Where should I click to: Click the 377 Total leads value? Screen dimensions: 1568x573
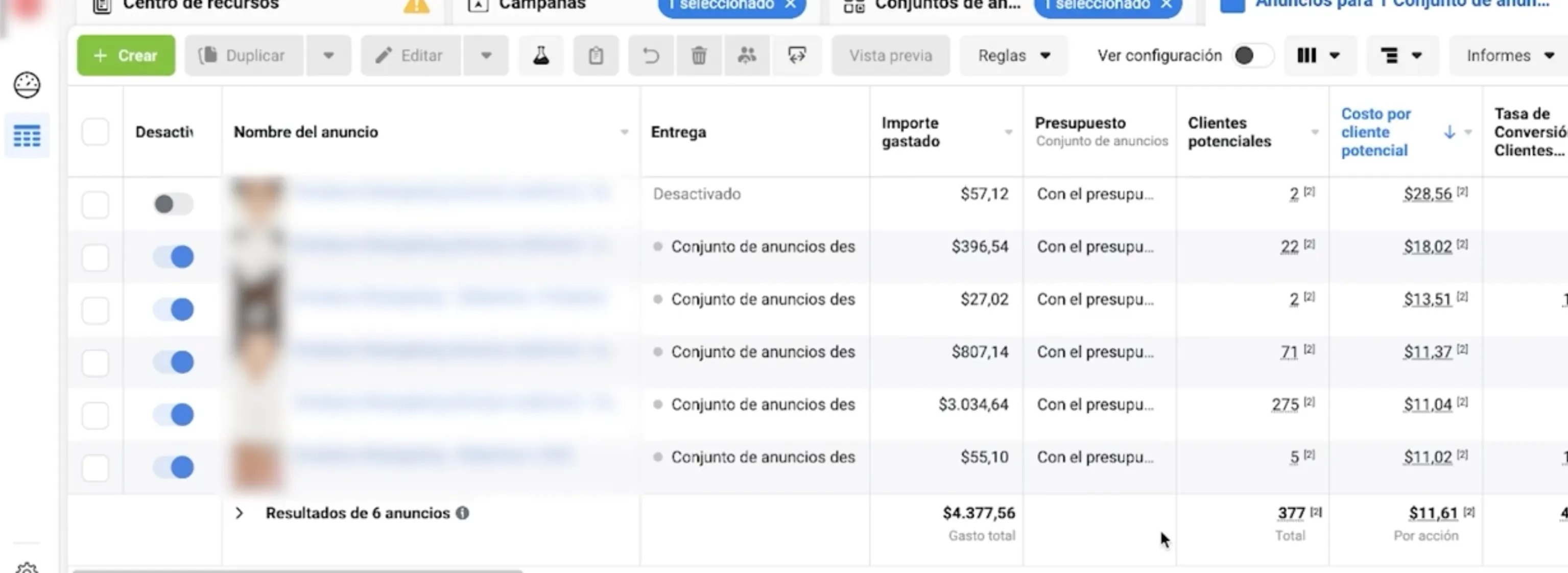pyautogui.click(x=1291, y=513)
